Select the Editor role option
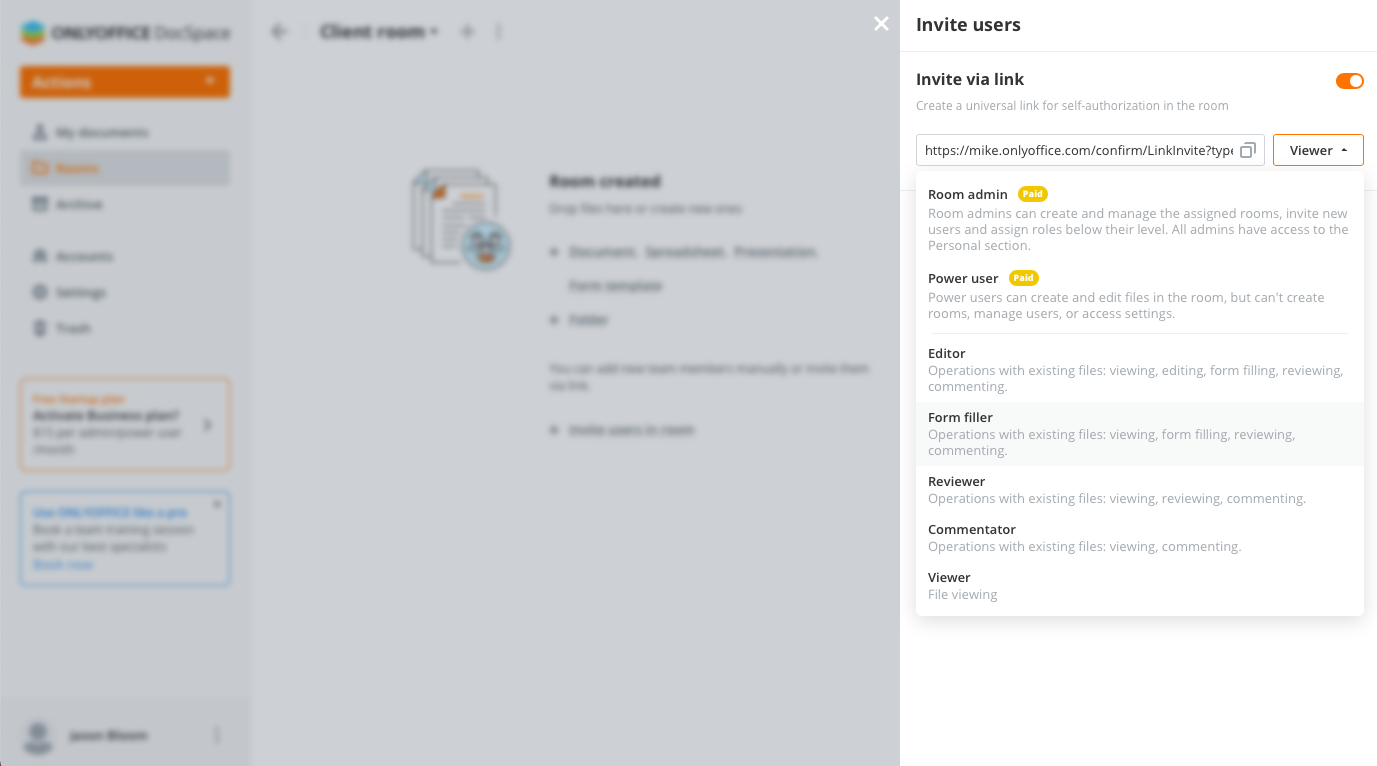Screen dimensions: 1377x766 pyautogui.click(x=1139, y=370)
